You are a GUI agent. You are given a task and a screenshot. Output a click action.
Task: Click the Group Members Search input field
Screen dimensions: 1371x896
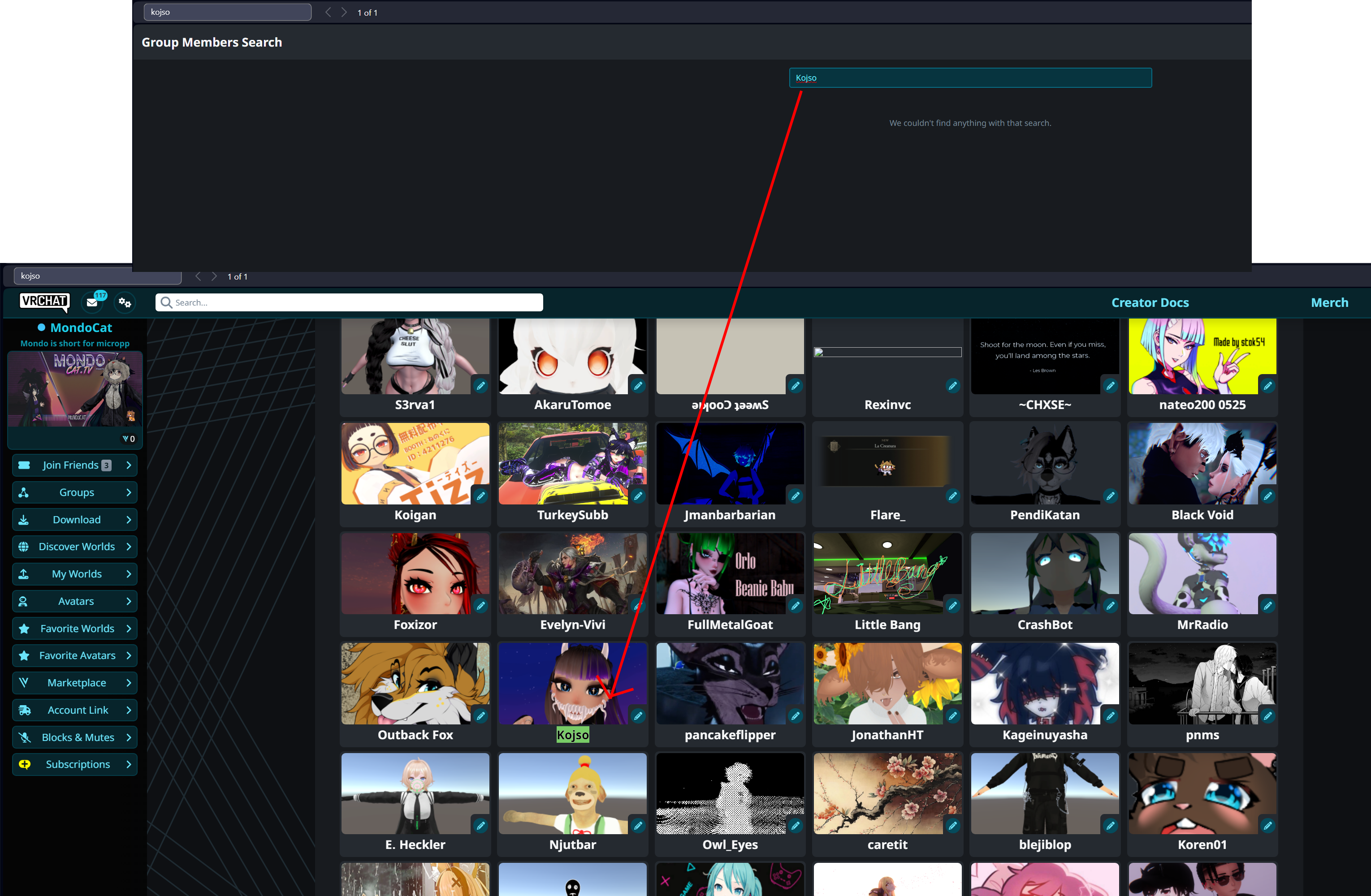click(970, 78)
